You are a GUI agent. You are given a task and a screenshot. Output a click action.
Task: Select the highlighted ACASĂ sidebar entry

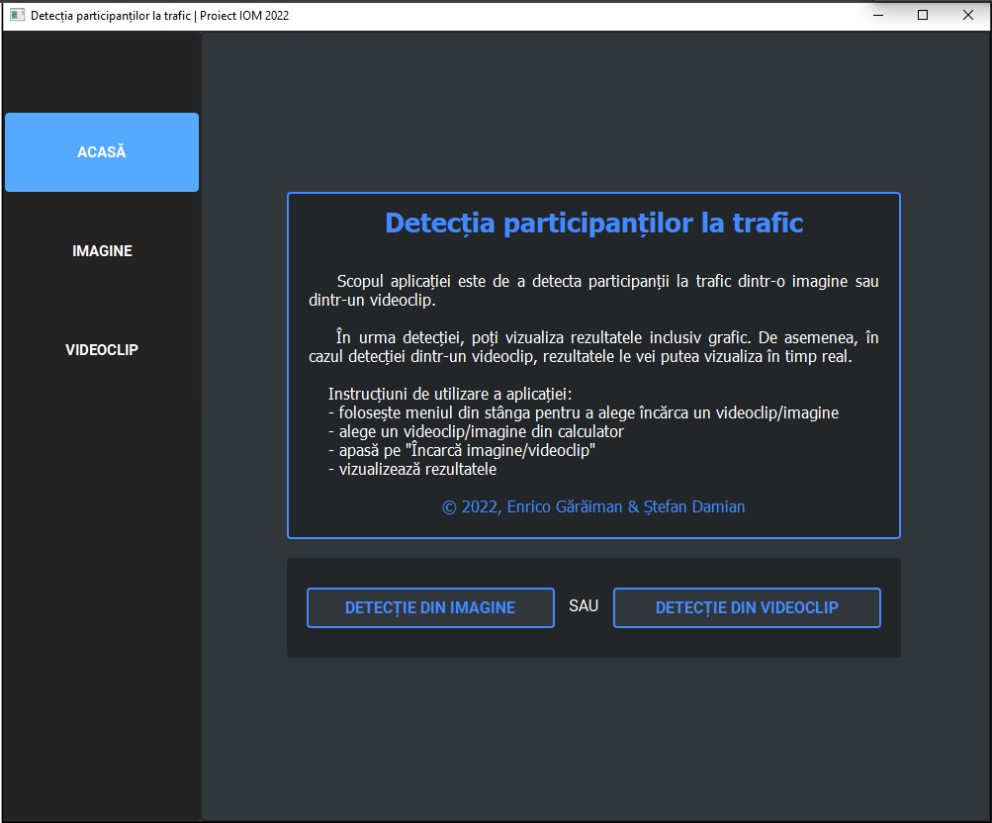[x=100, y=152]
